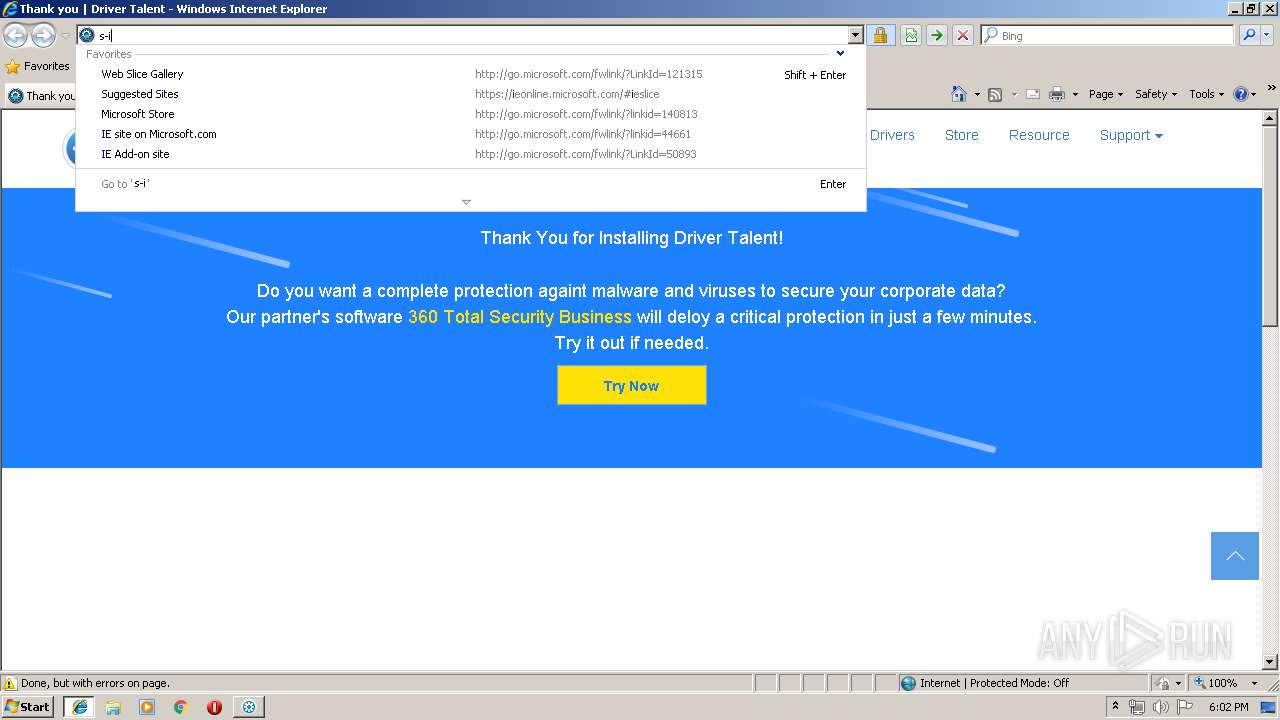Click the network tray icon
The image size is (1280, 720).
point(1137,707)
